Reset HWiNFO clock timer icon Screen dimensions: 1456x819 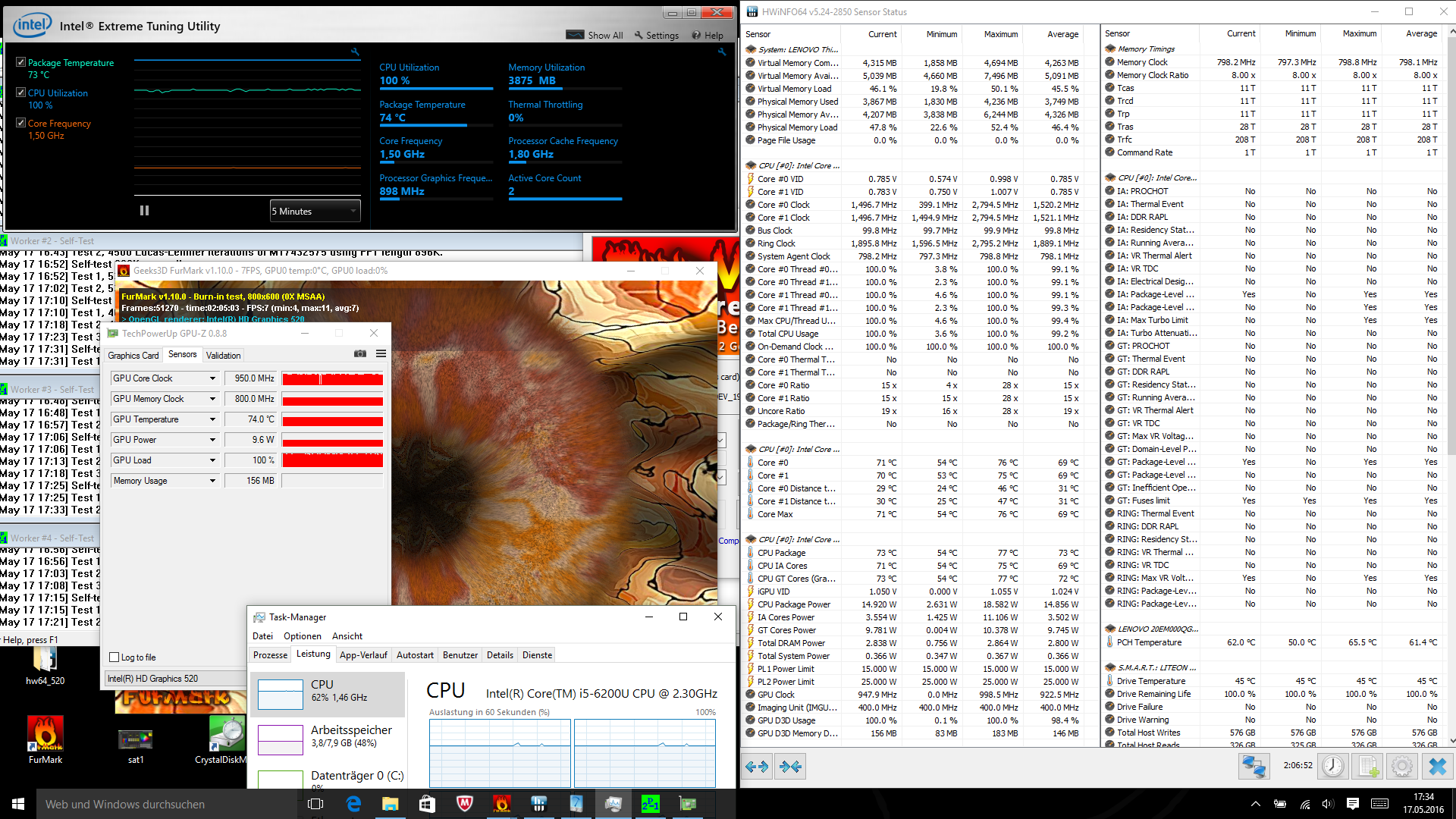(1332, 767)
